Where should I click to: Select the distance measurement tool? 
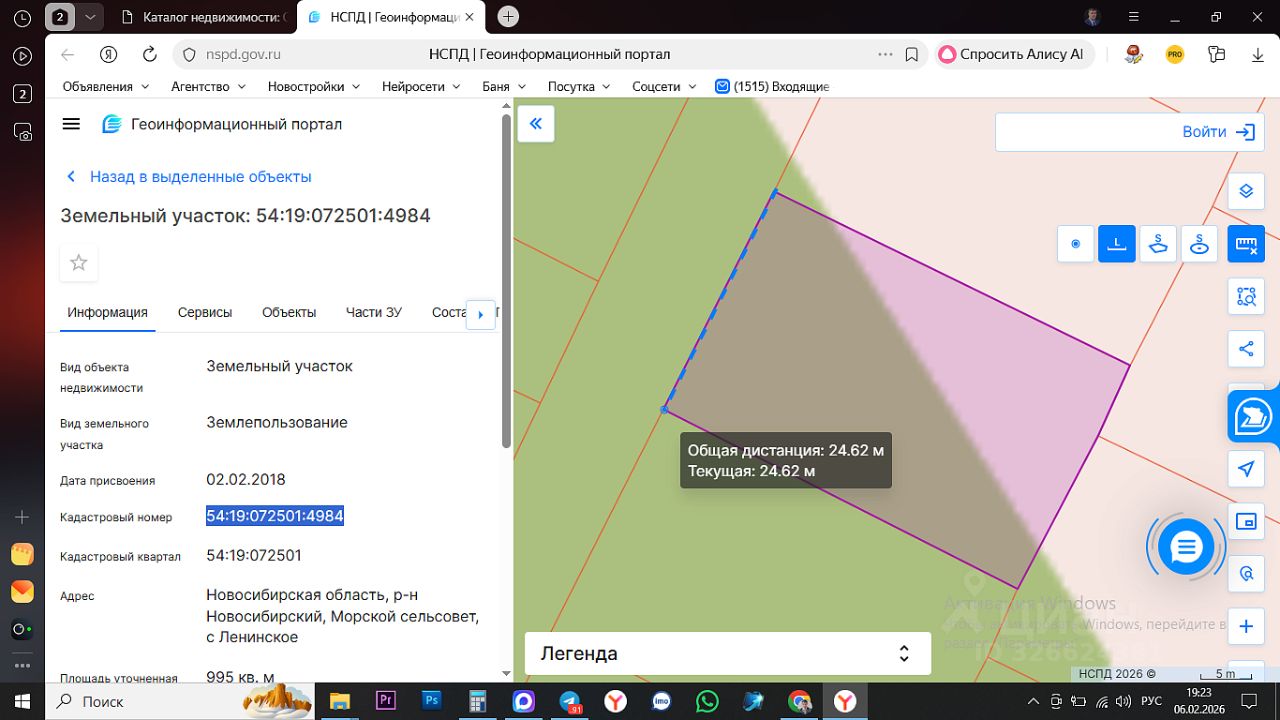[x=1117, y=243]
